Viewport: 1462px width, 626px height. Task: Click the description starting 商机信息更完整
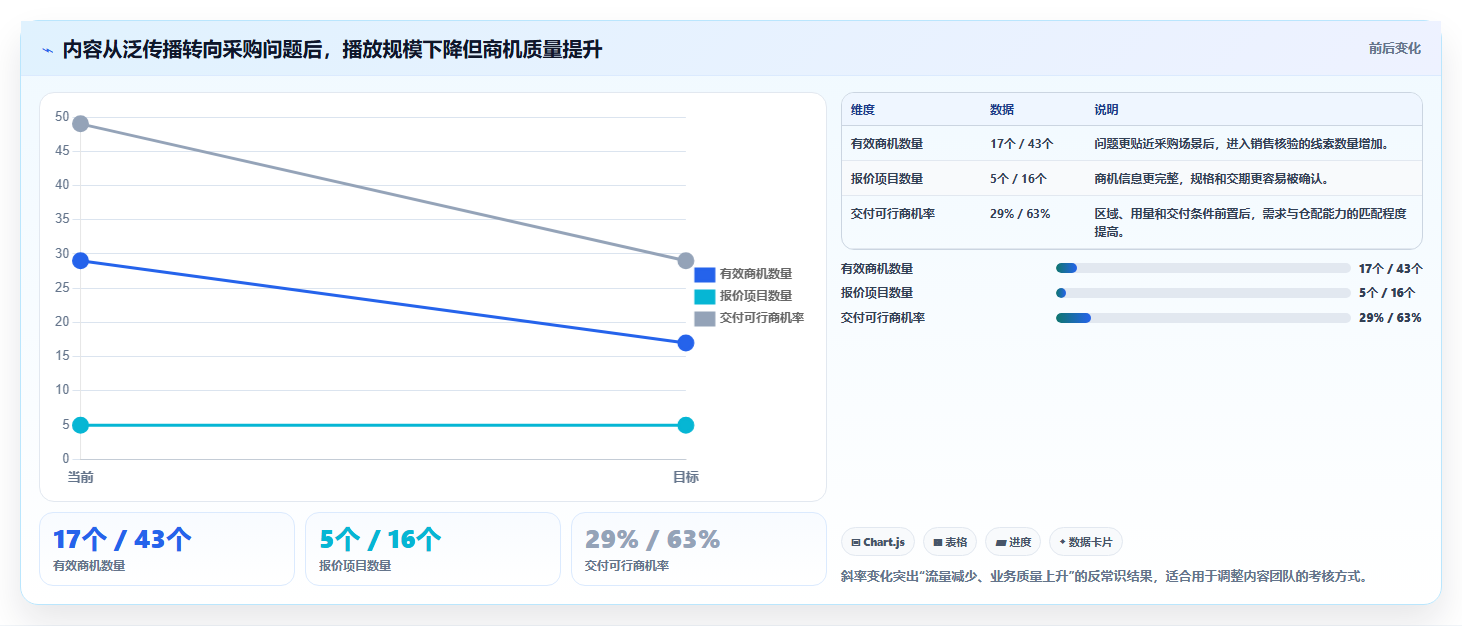(x=1213, y=179)
